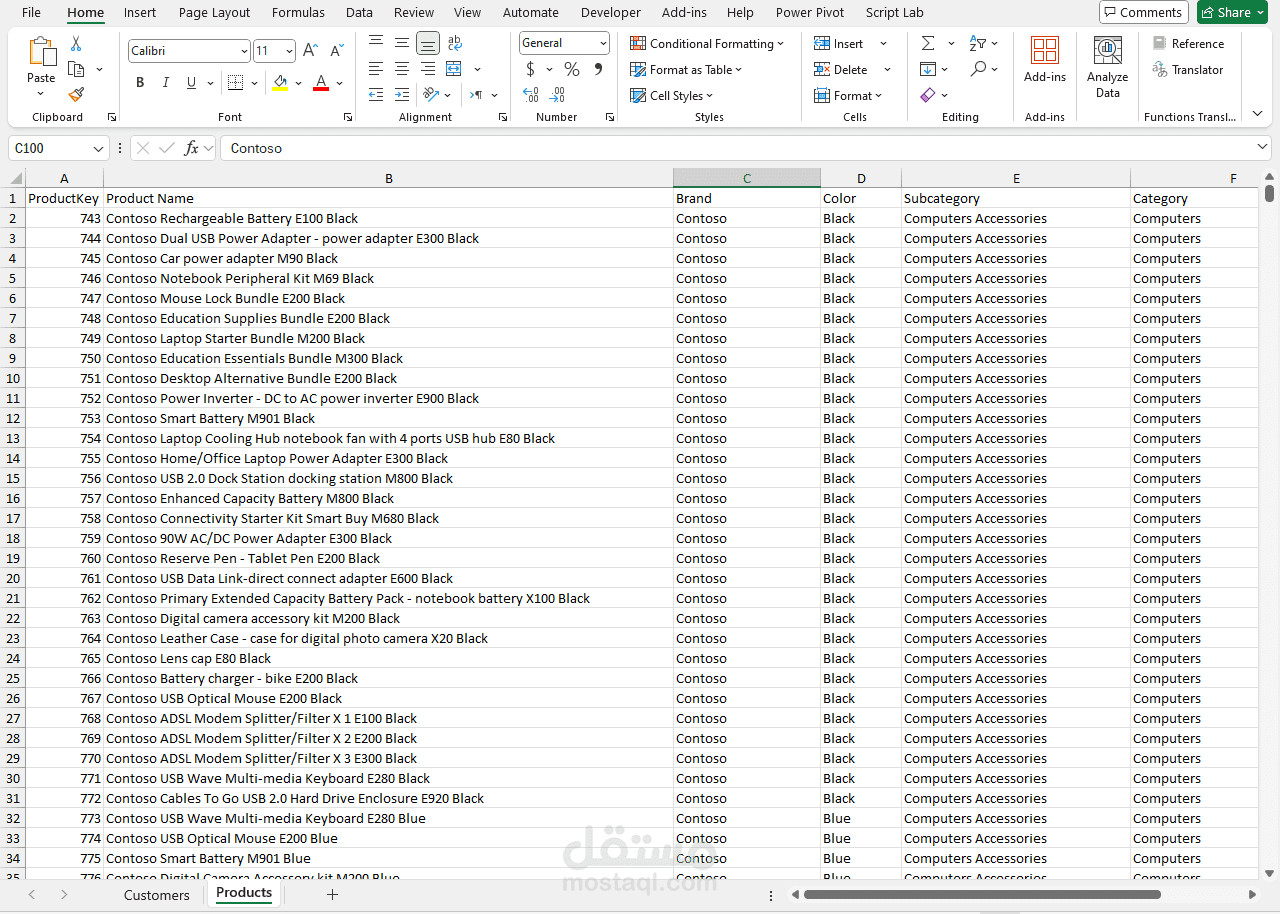Switch to the Customers sheet tab
Image resolution: width=1280 pixels, height=914 pixels.
[156, 895]
